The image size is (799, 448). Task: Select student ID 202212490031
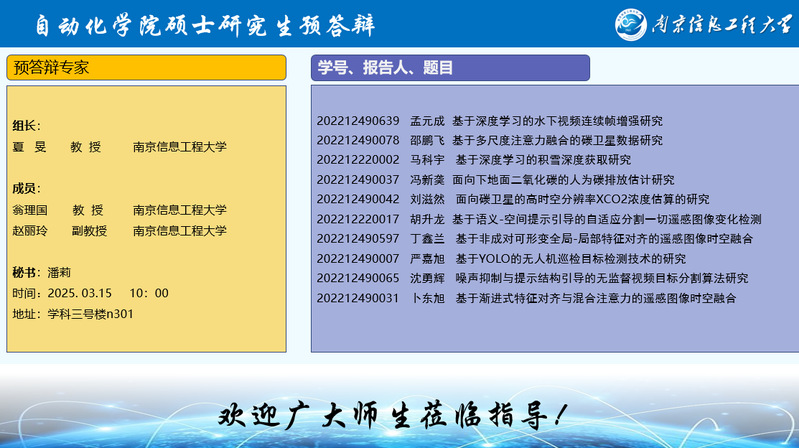coord(358,298)
